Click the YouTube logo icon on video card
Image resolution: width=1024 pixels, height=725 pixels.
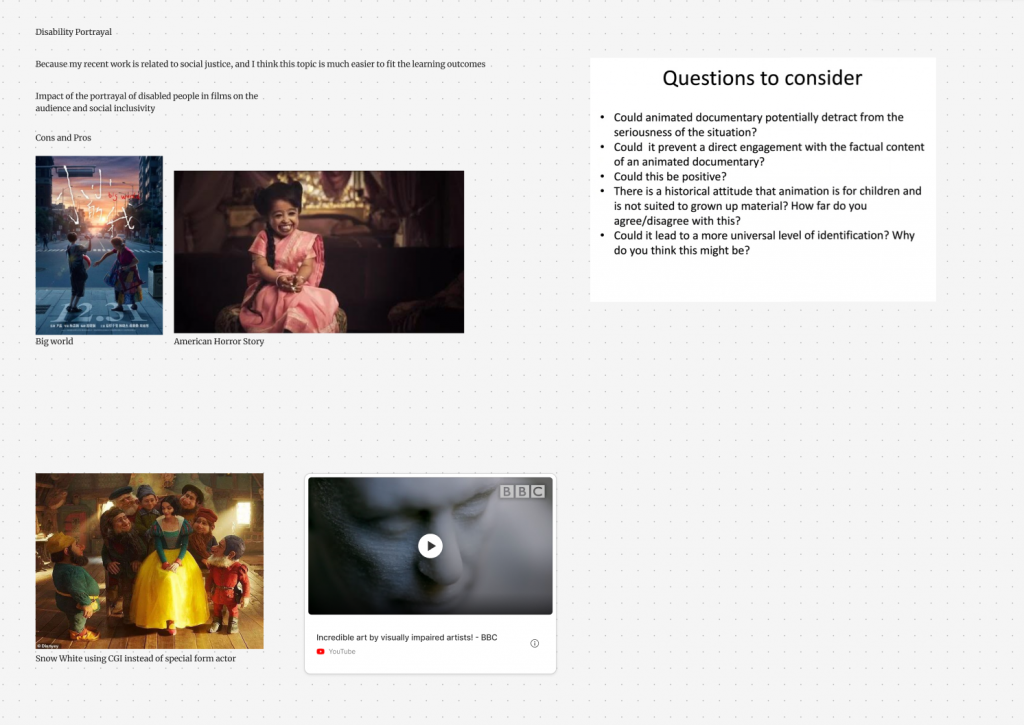pyautogui.click(x=321, y=651)
